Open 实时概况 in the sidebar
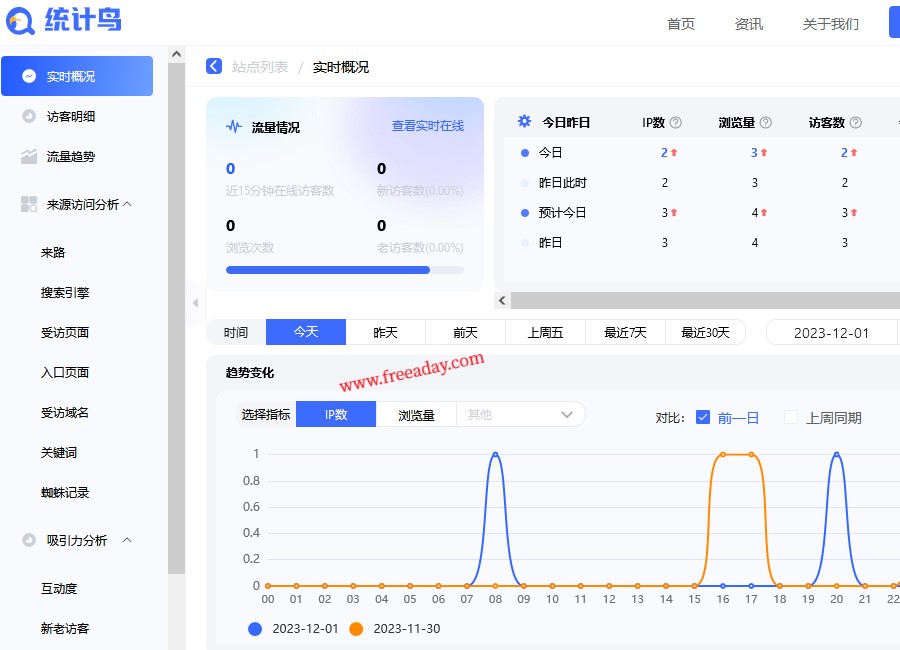 click(77, 76)
